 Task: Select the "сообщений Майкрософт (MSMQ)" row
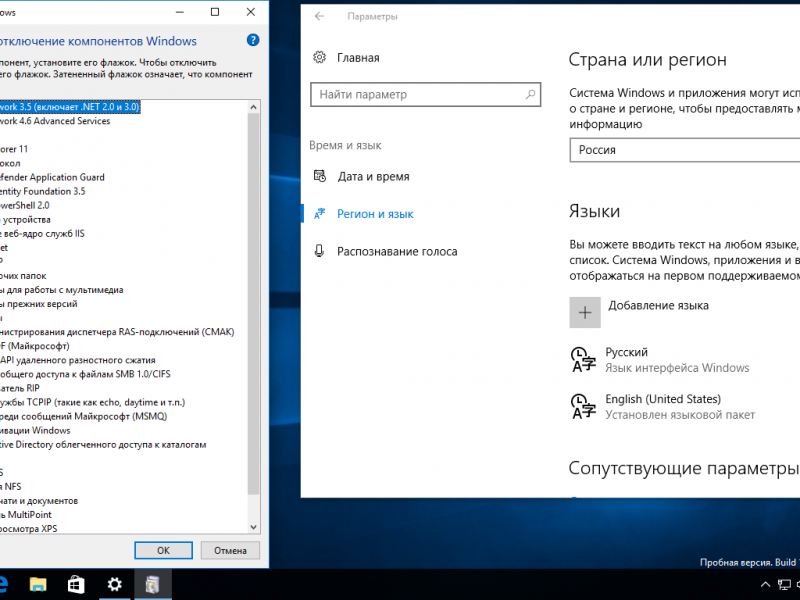[84, 416]
